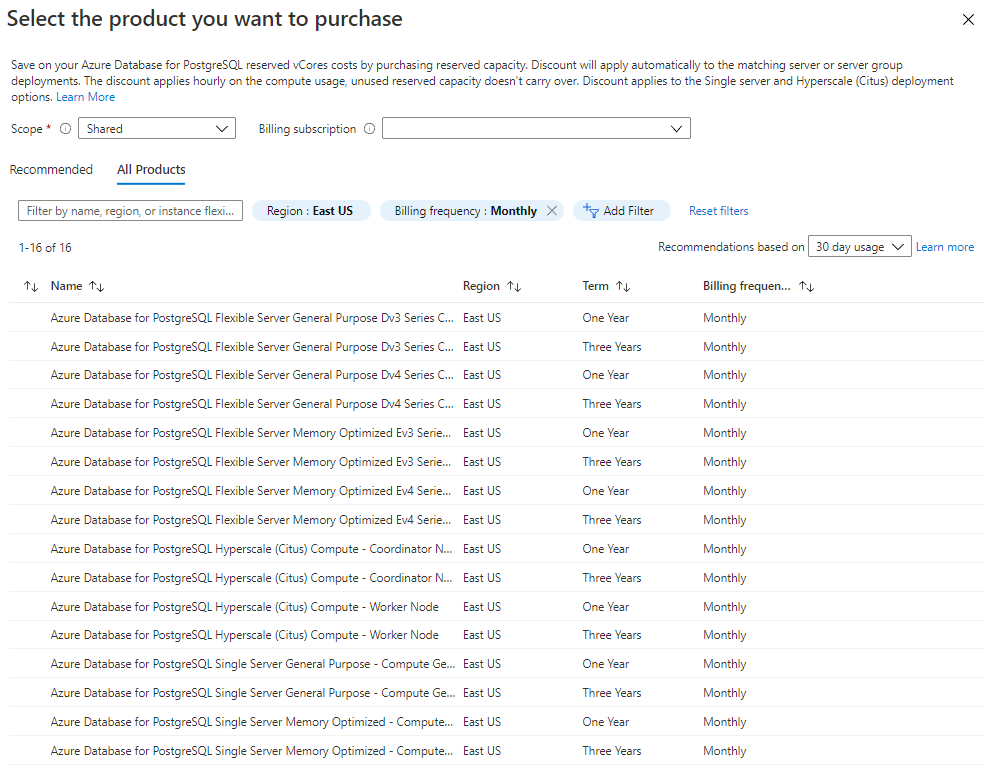This screenshot has width=985, height=773.
Task: Switch to the Recommended tab
Action: coord(51,170)
